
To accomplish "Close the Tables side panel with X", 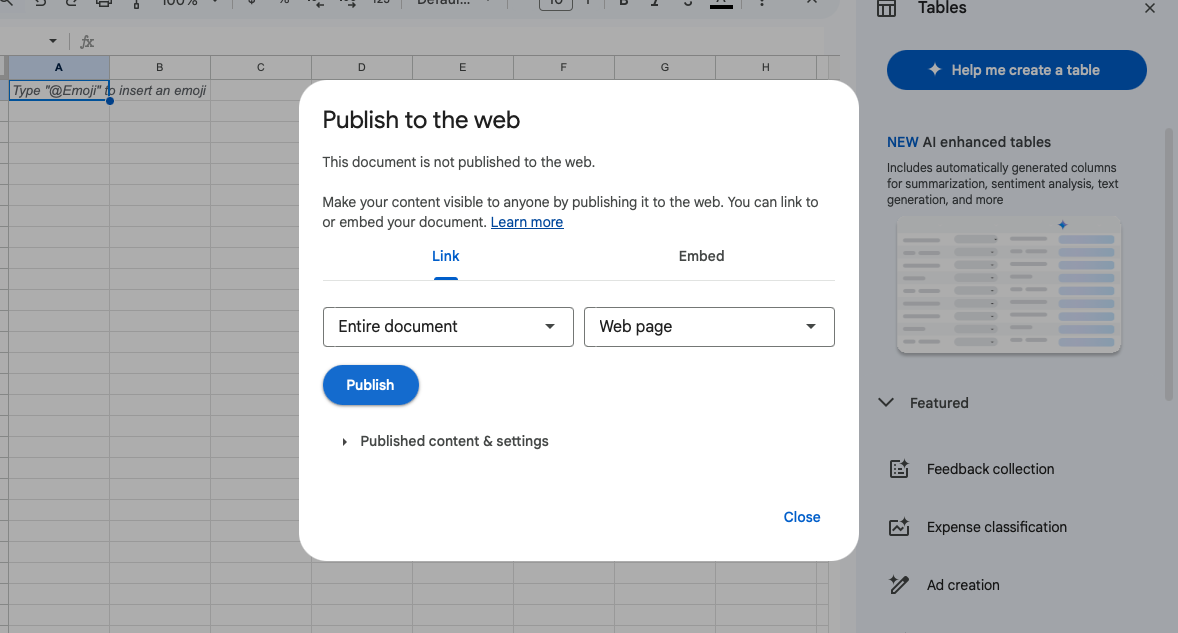I will 1150,9.
